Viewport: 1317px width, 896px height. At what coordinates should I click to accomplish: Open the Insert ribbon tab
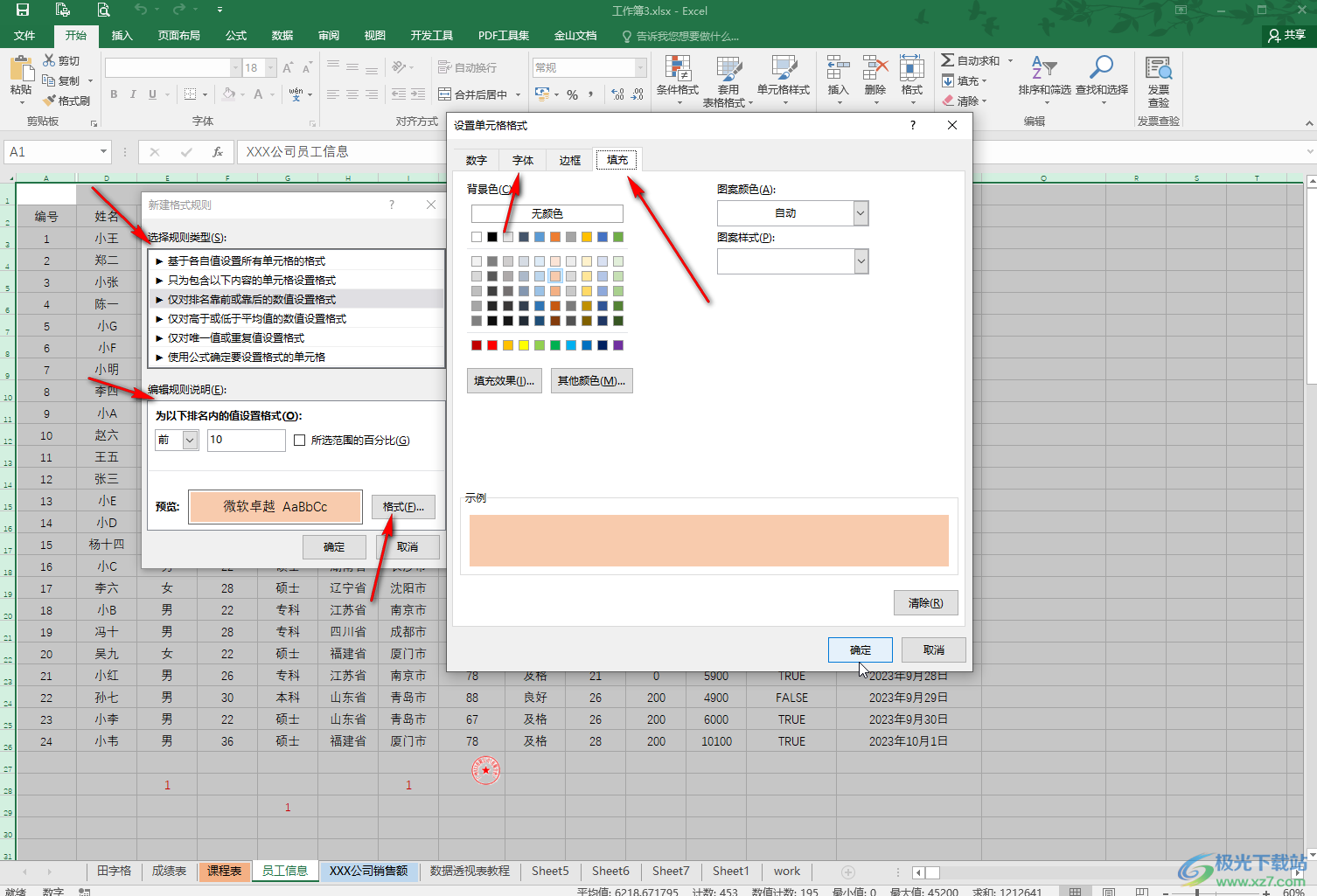tap(122, 36)
